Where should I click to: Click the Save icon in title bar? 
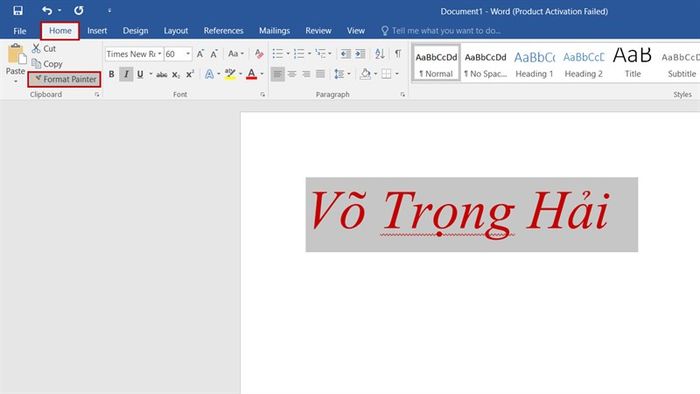[18, 10]
